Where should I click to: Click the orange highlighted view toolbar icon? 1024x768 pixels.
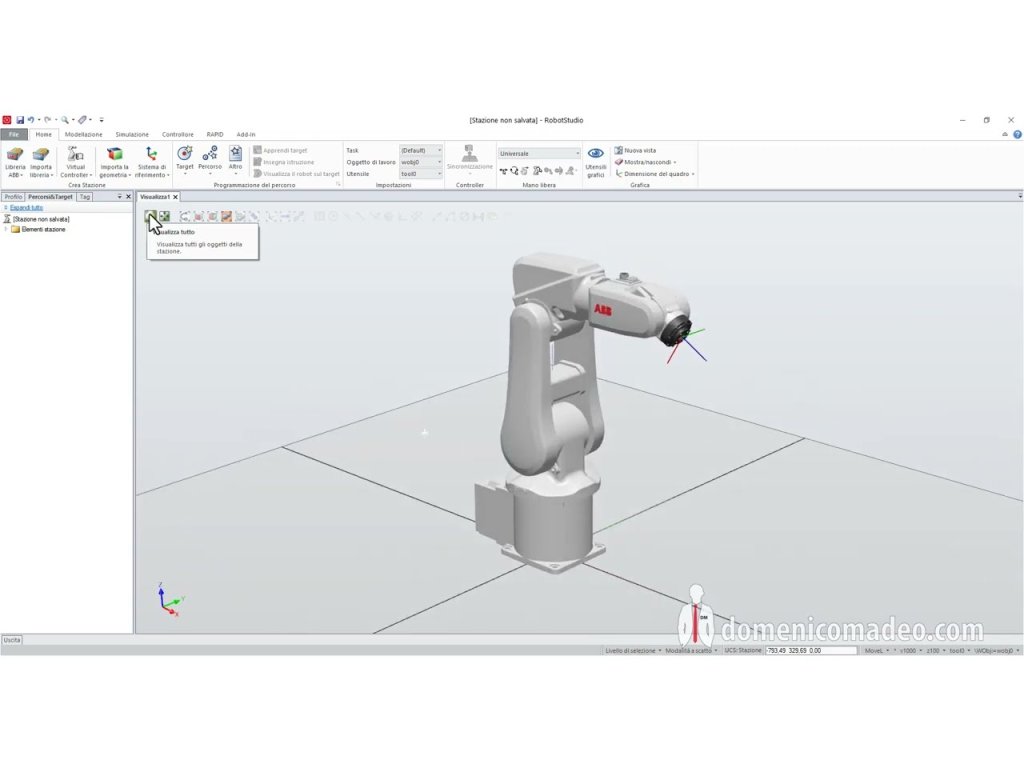point(227,216)
